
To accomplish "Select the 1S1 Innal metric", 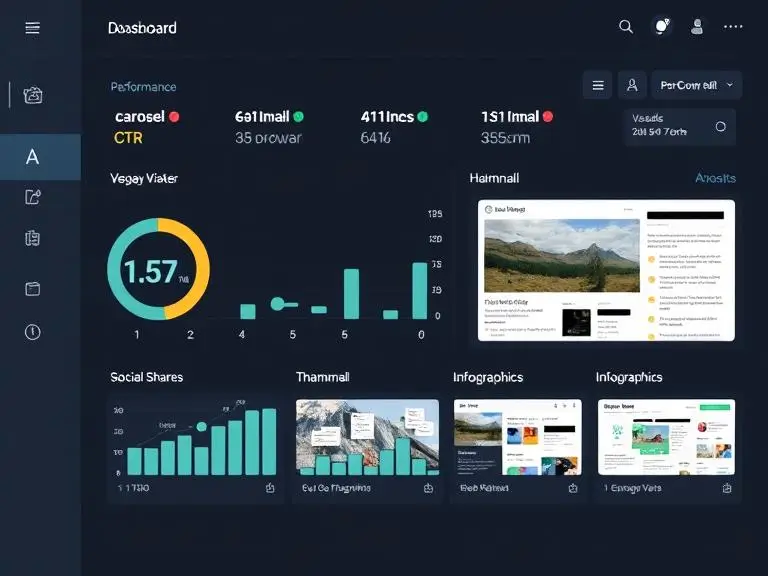I will point(517,127).
